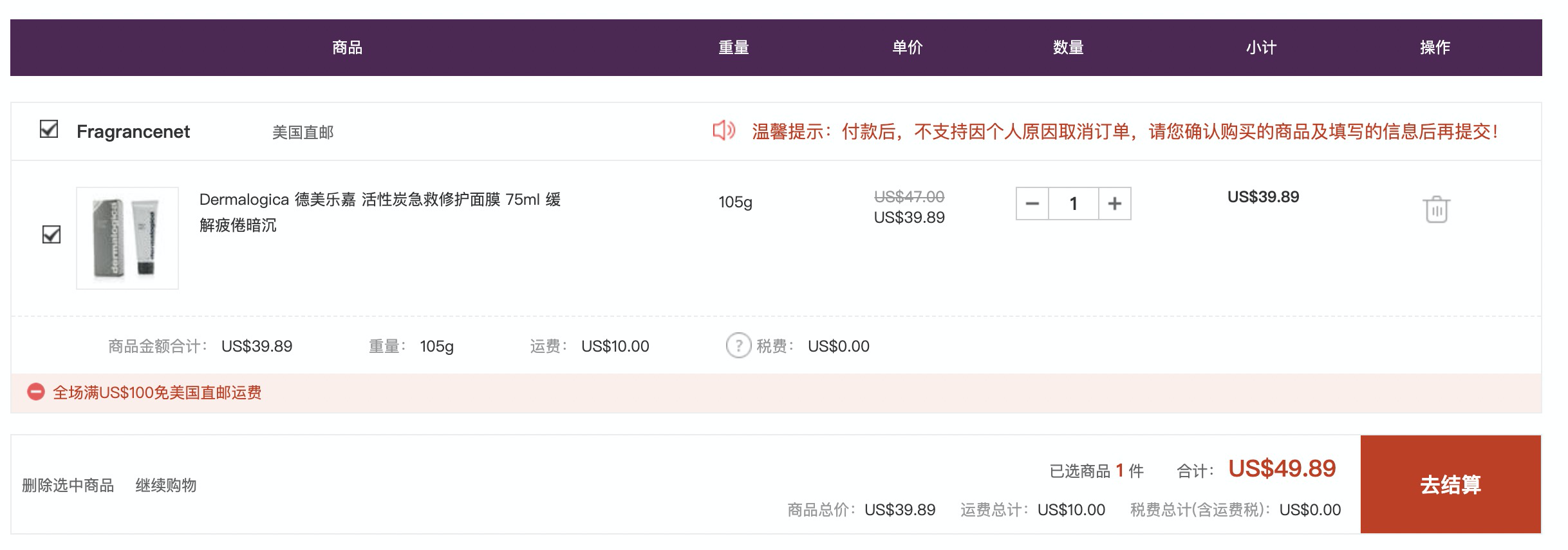The width and height of the screenshot is (1568, 550).
Task: Click the tax question mark icon
Action: pos(738,346)
